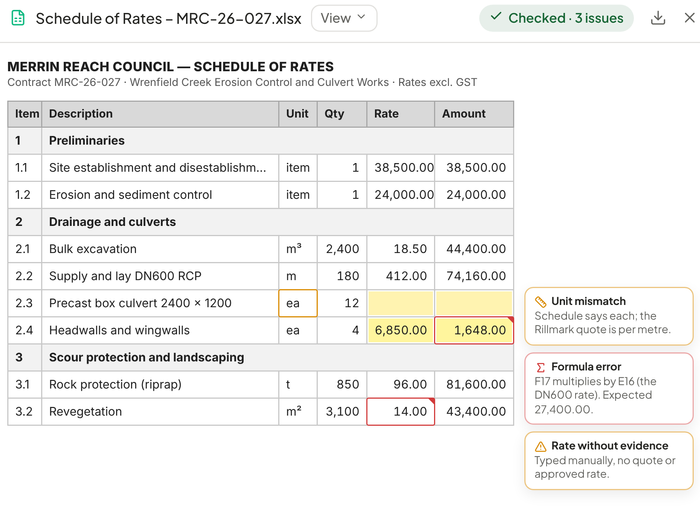Viewport: 700px width, 510px height.
Task: Click the Merrin Reach Council schedule title
Action: pyautogui.click(x=171, y=67)
